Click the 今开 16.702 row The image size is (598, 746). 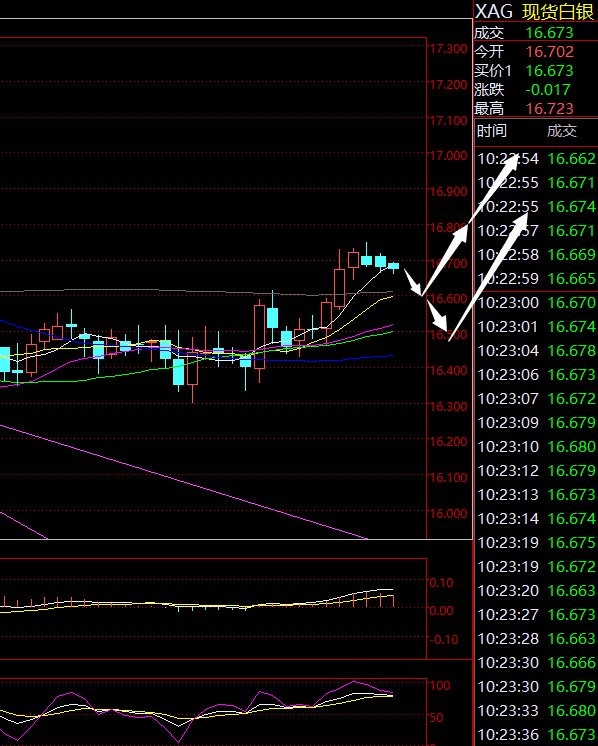click(x=536, y=51)
